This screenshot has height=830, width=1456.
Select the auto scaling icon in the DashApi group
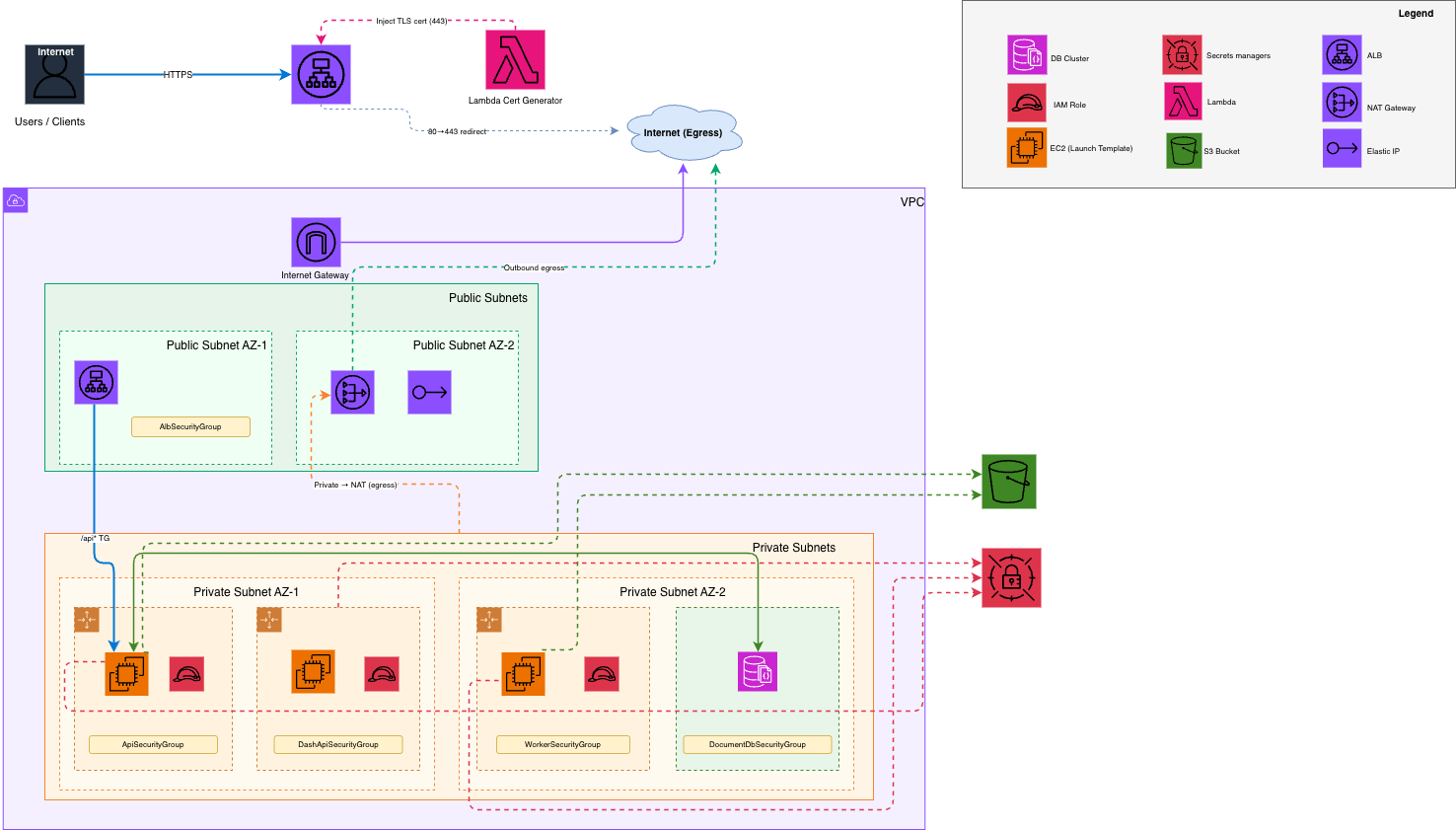[x=269, y=620]
